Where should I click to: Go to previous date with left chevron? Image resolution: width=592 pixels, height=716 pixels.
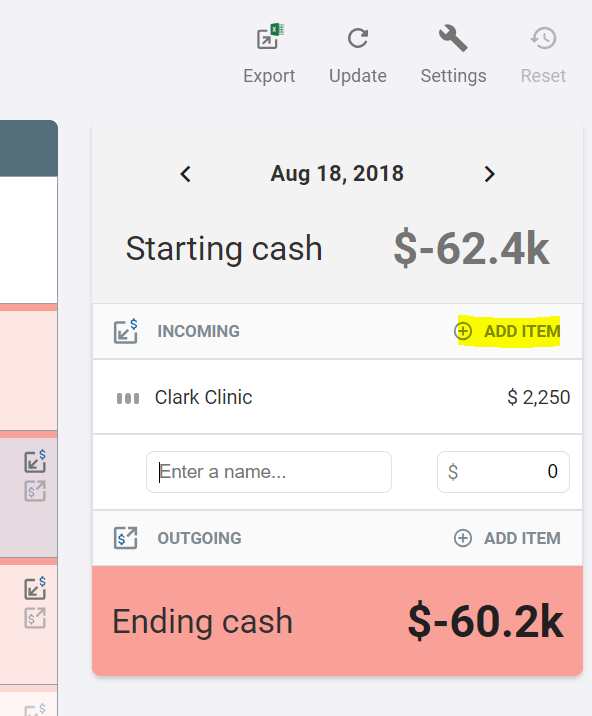point(185,174)
